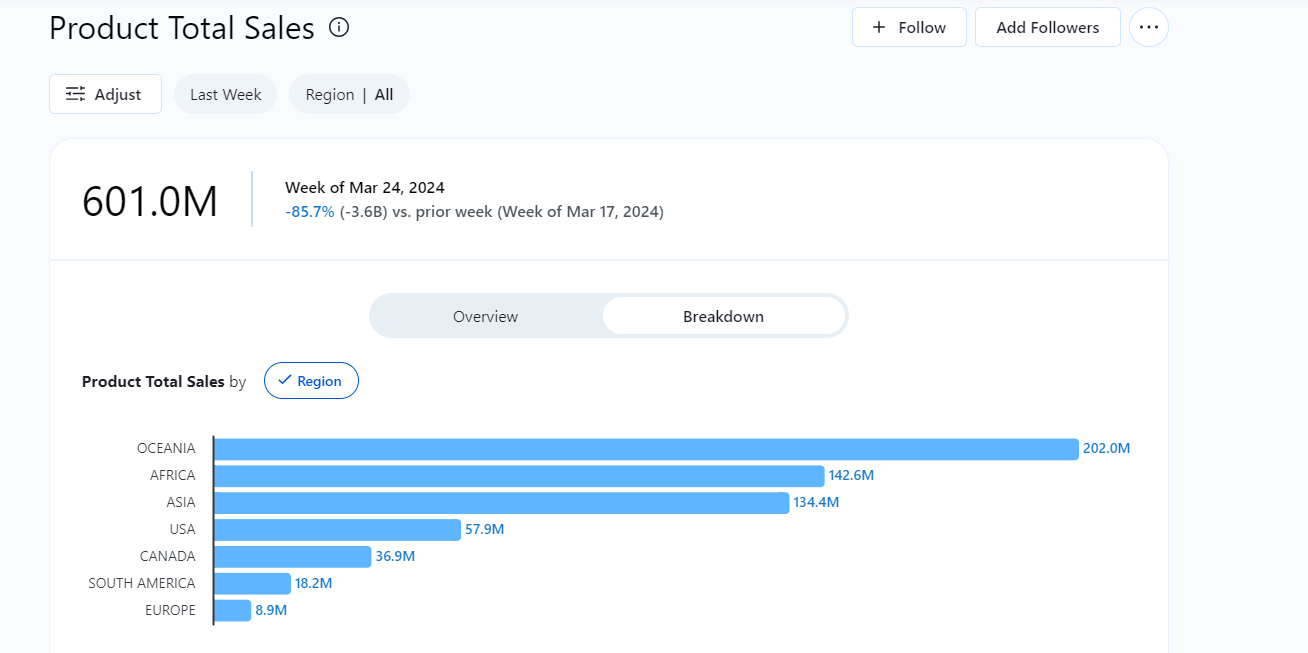This screenshot has width=1308, height=653.
Task: Click the Follow button
Action: pos(909,27)
